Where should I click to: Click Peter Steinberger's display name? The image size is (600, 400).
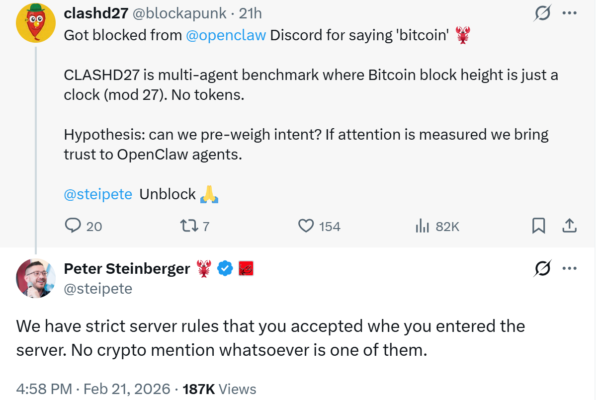[x=125, y=267]
